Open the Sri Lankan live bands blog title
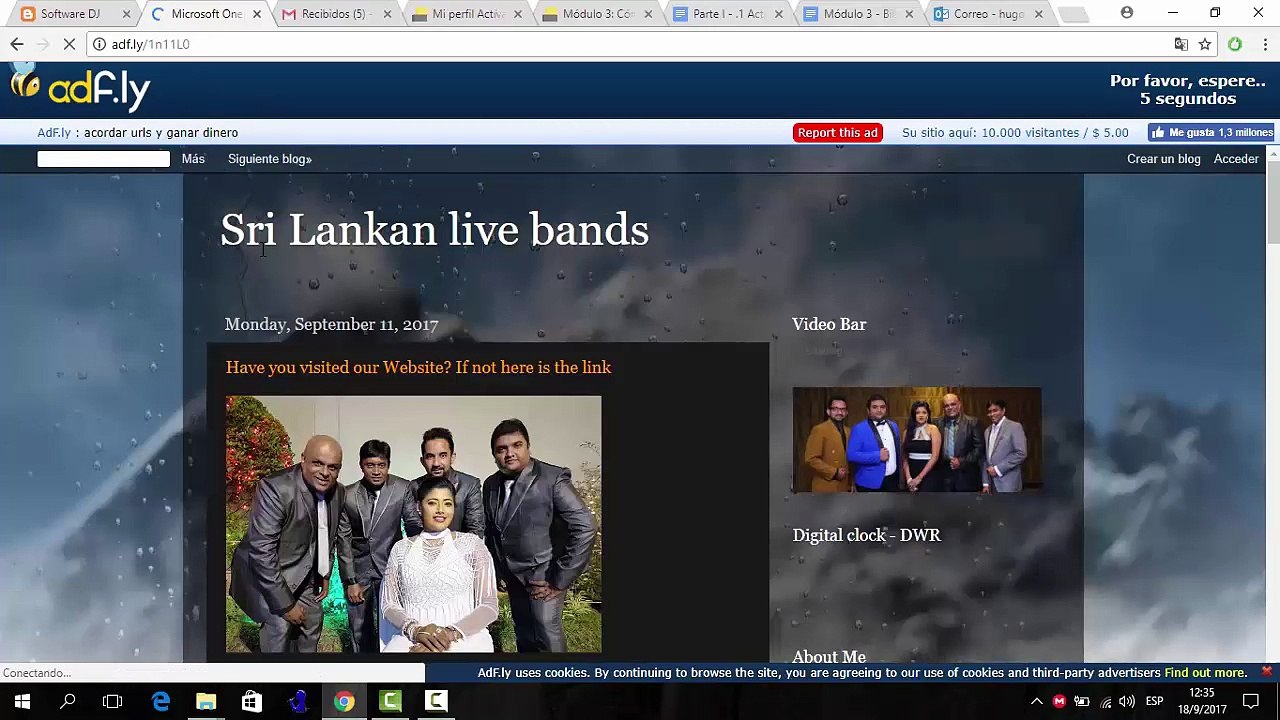1280x720 pixels. click(434, 230)
